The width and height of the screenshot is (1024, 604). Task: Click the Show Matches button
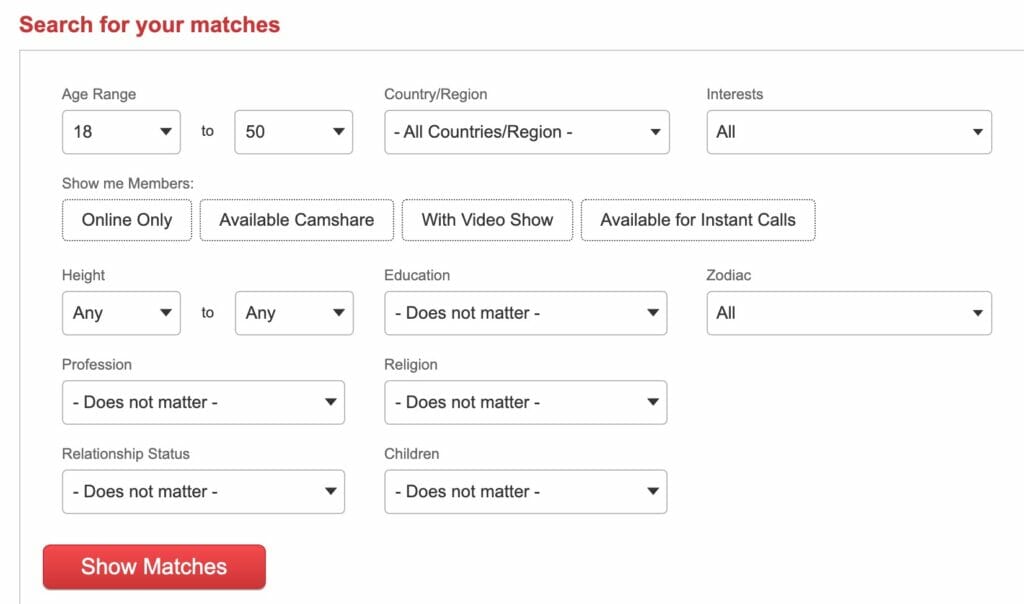tap(153, 566)
